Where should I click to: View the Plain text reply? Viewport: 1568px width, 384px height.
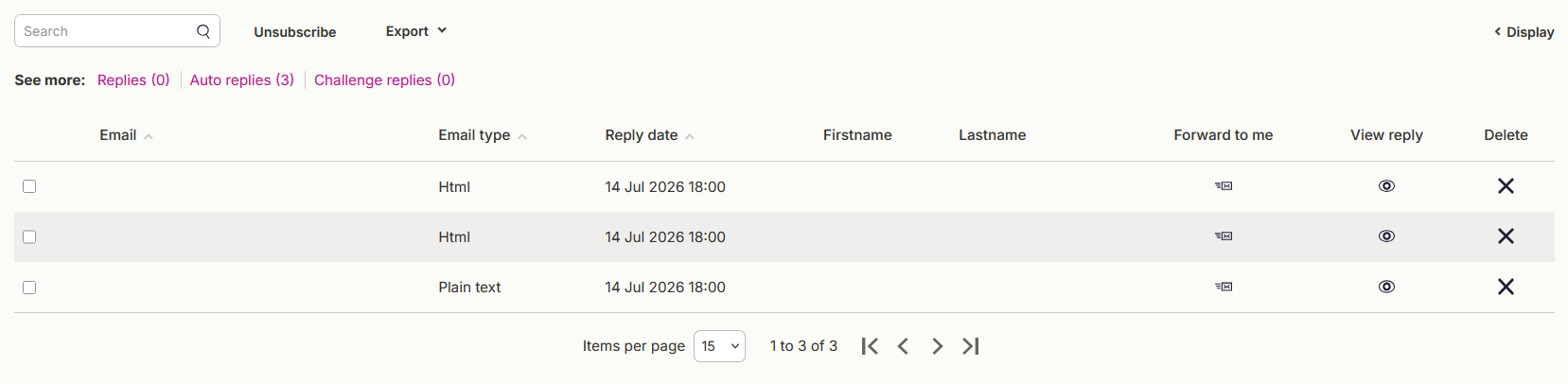(1386, 287)
